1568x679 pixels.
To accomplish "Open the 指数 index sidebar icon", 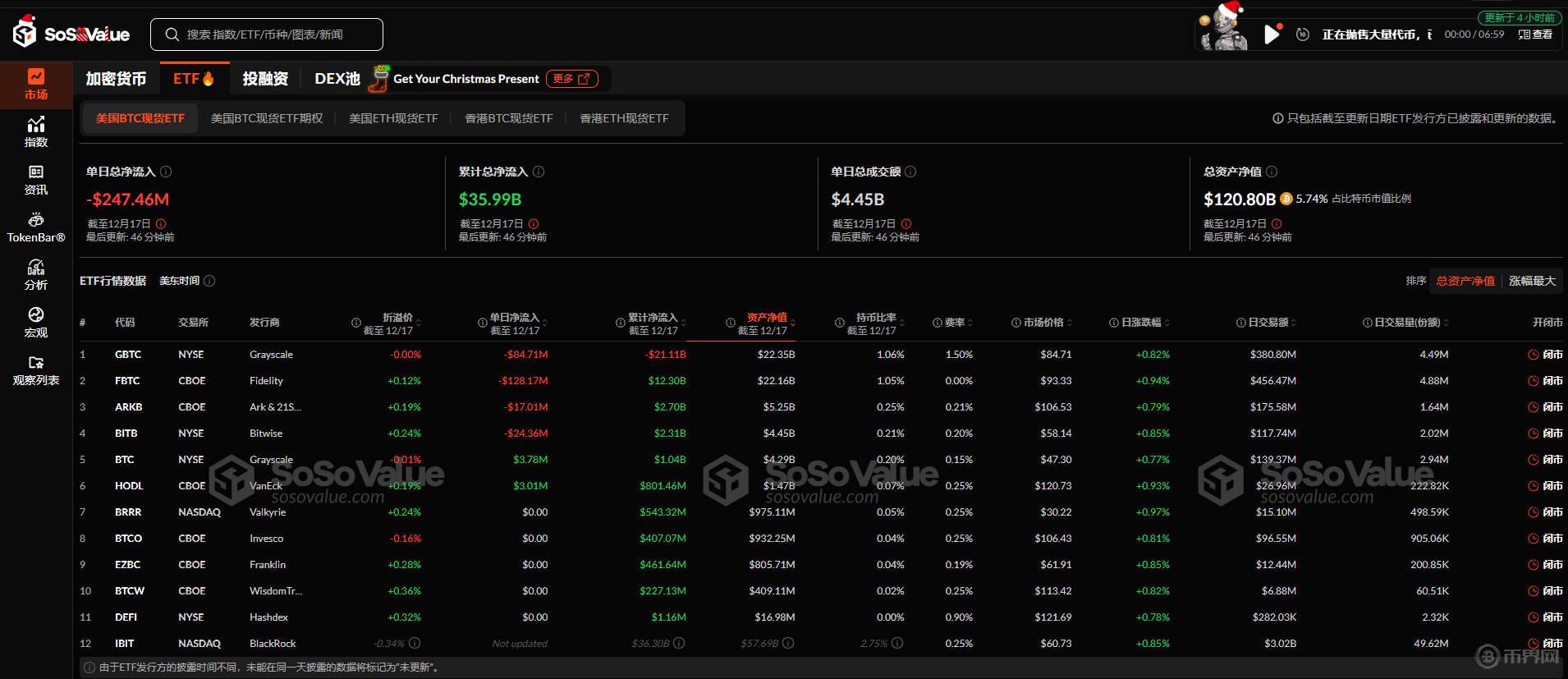I will (x=36, y=131).
